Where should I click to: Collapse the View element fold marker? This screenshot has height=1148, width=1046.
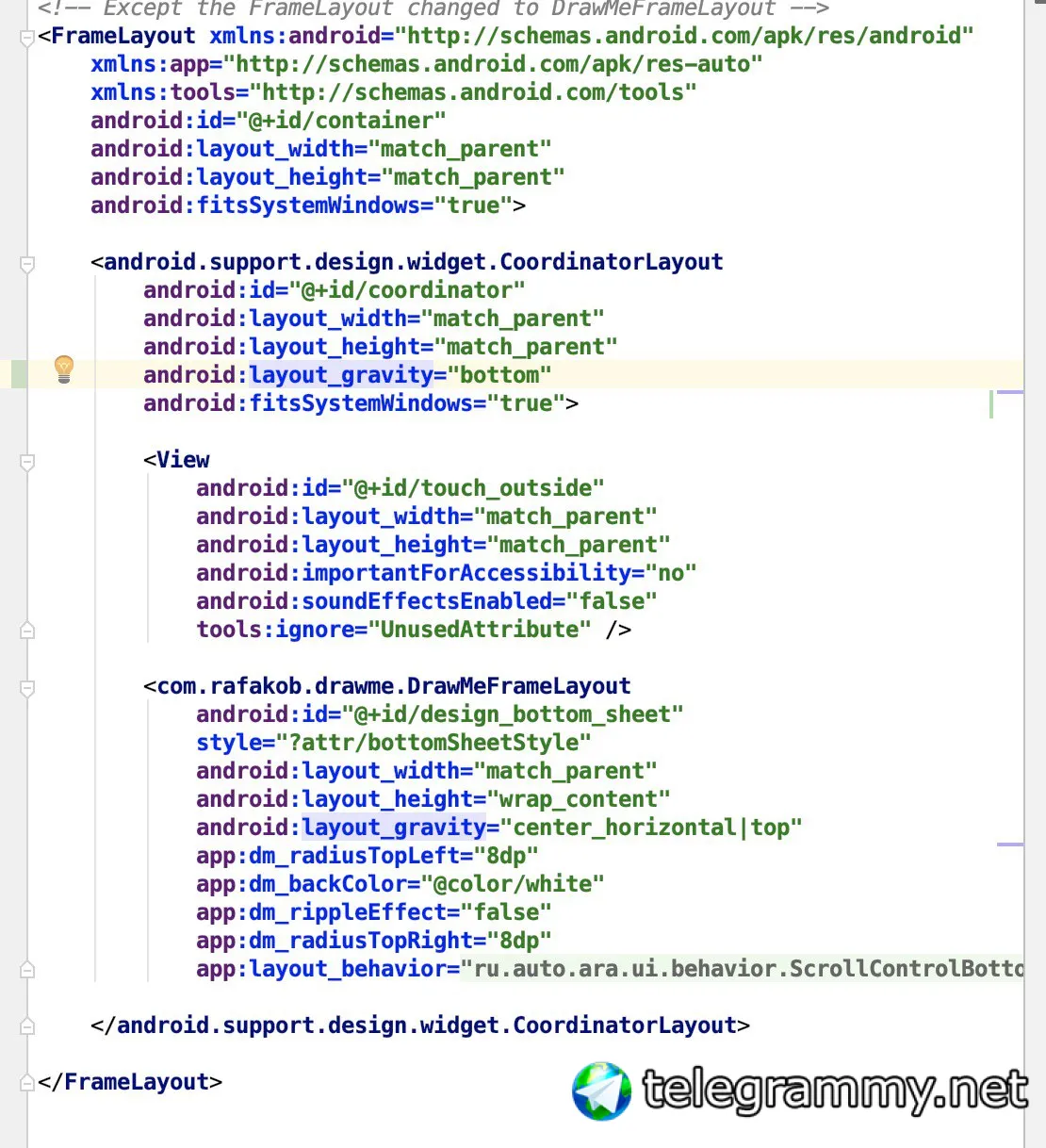27,462
